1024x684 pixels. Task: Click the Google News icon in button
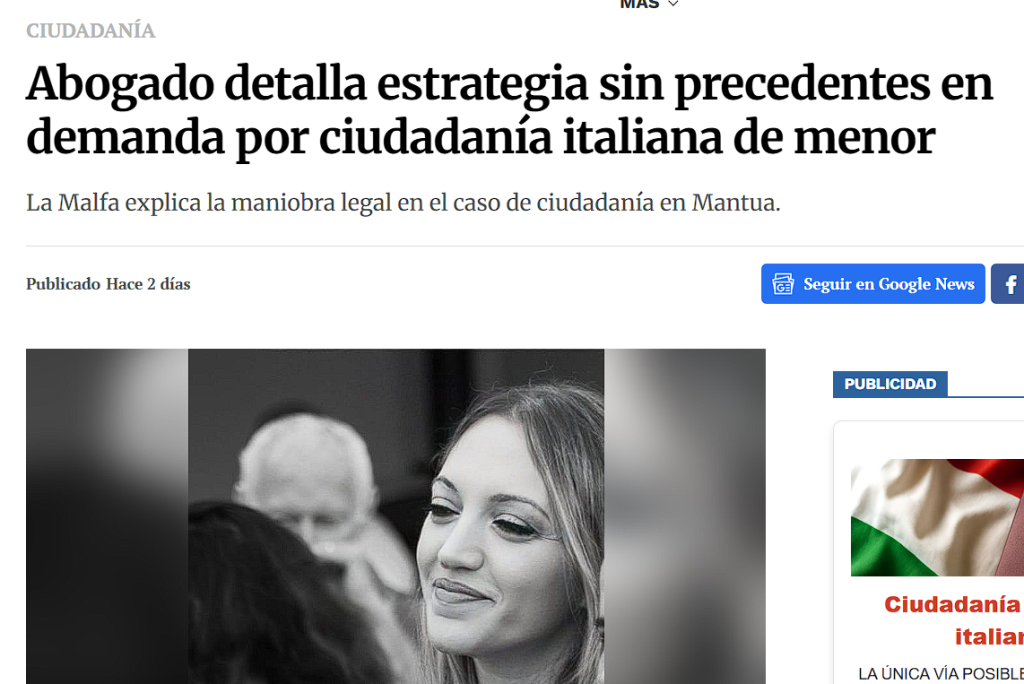[782, 284]
